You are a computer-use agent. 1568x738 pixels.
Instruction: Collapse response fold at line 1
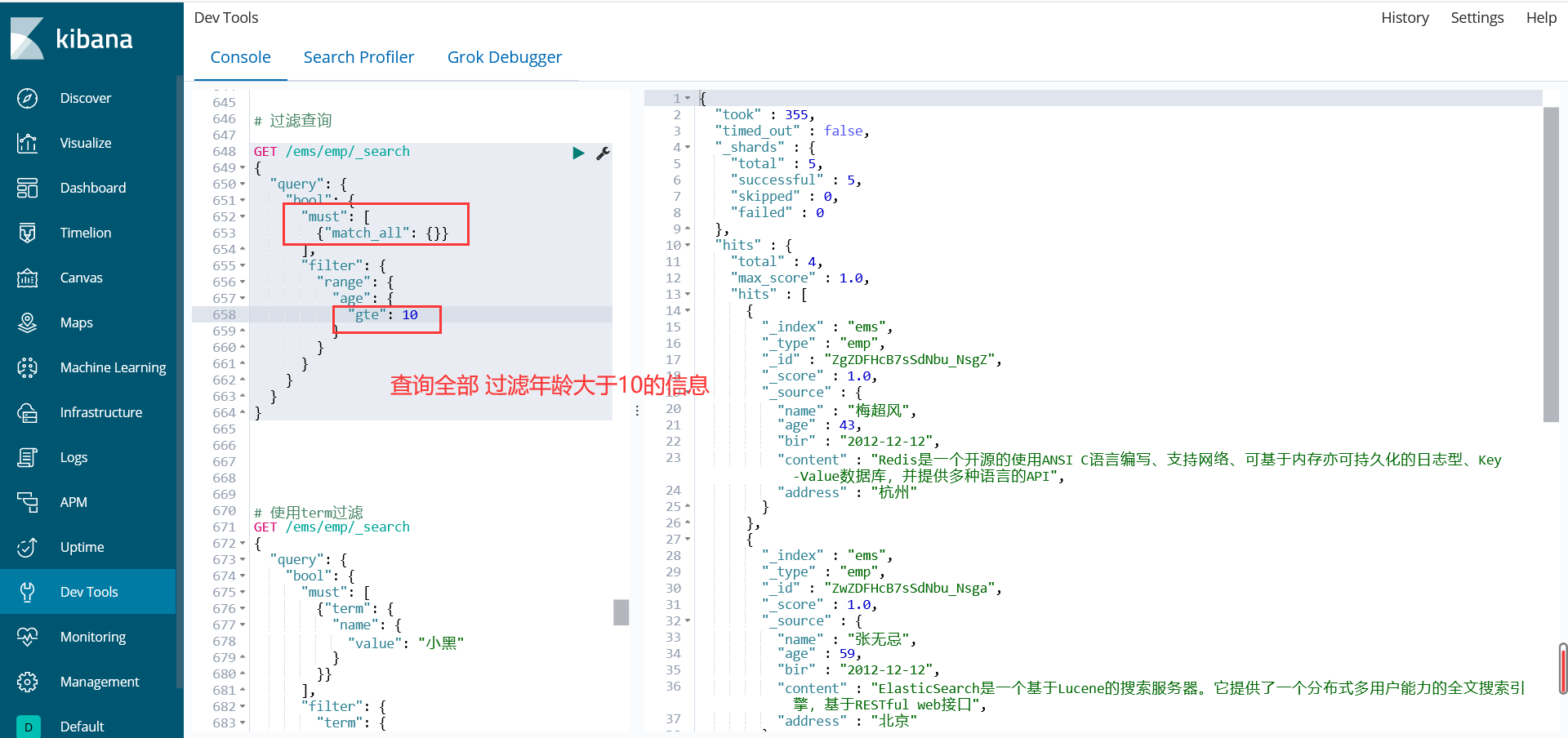tap(688, 99)
